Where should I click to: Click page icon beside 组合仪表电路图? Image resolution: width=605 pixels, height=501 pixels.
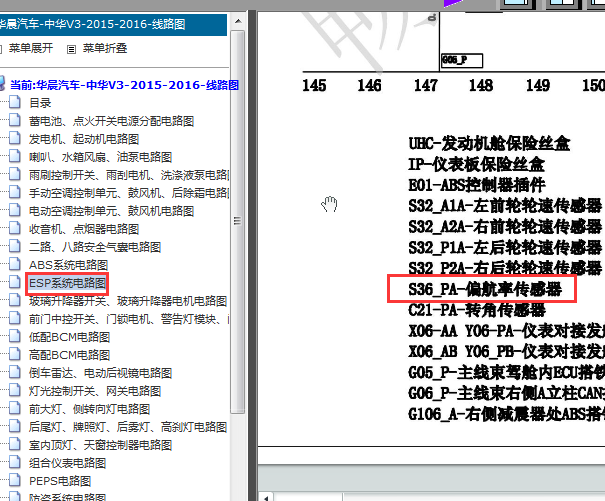(x=15, y=462)
